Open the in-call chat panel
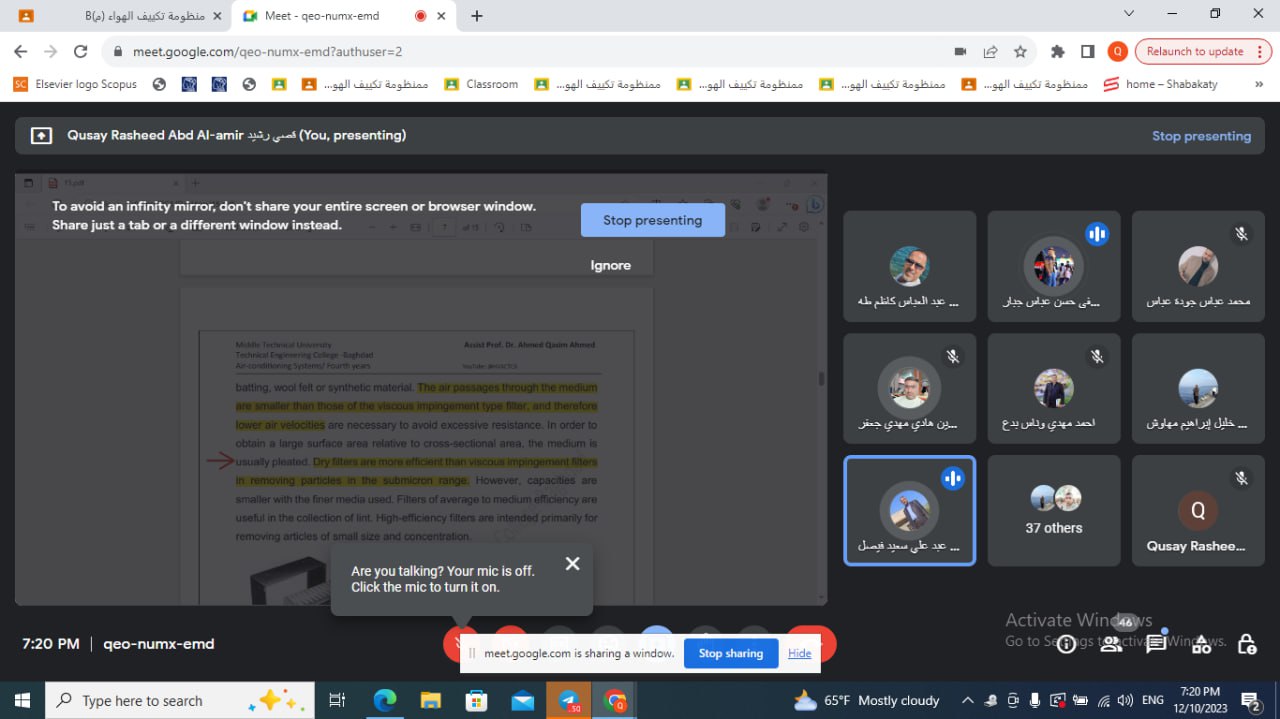This screenshot has width=1280, height=719. click(1156, 644)
